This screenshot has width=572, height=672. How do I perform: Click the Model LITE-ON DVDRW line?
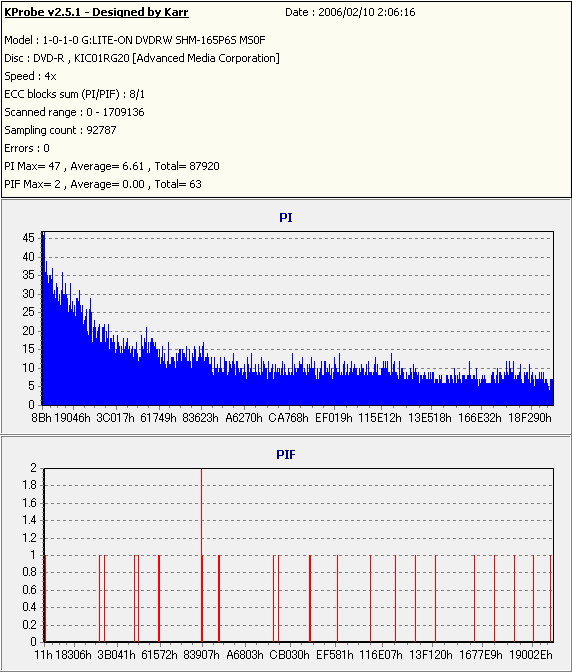coord(135,40)
